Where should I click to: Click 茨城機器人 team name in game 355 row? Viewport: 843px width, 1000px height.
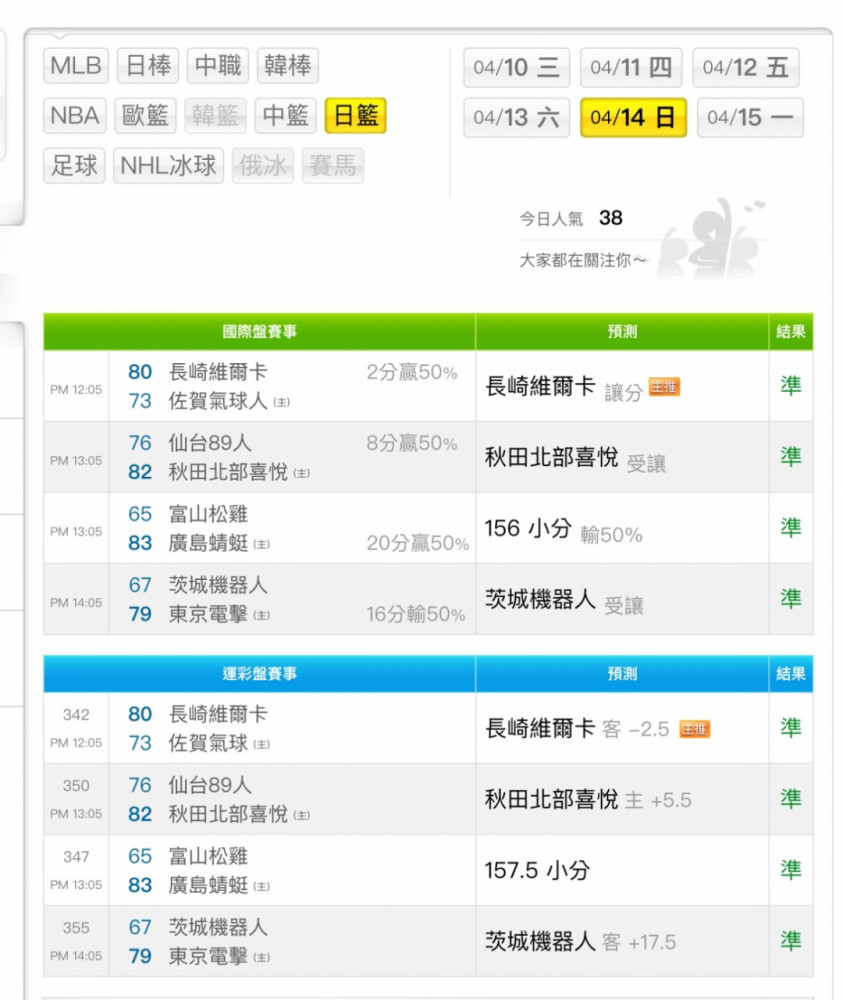218,927
